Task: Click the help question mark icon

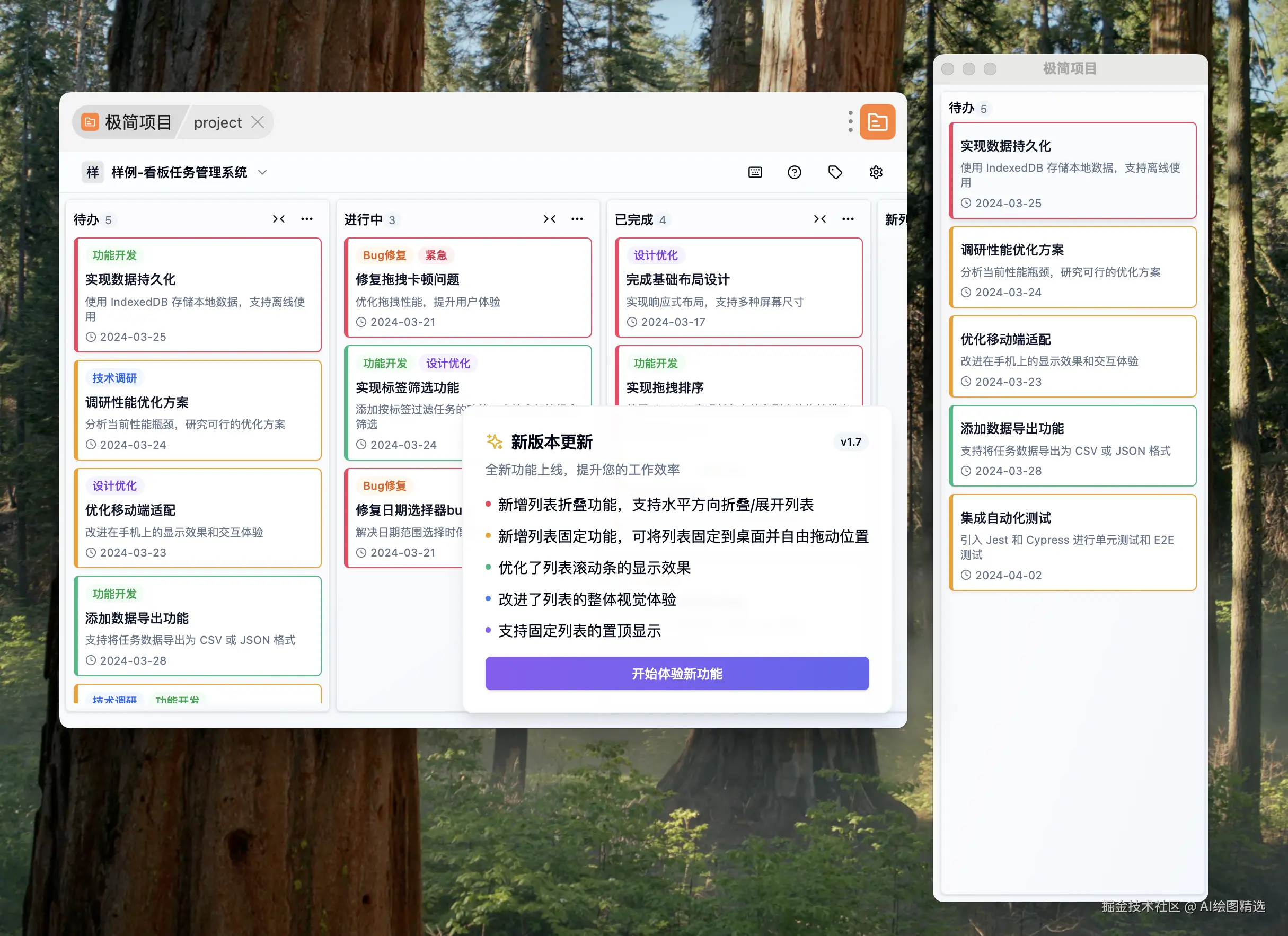Action: click(795, 172)
